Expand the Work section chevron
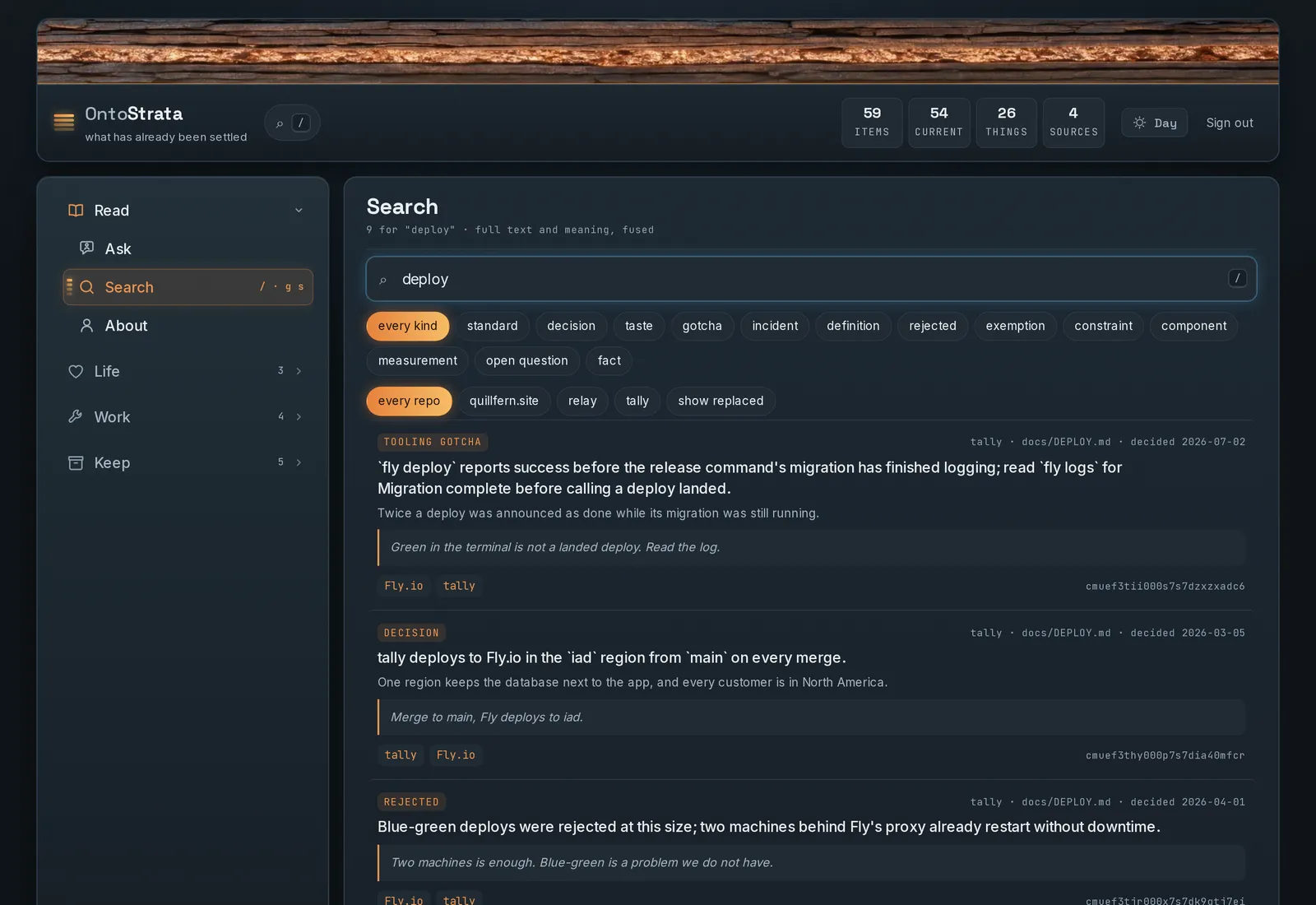Viewport: 1316px width, 905px height. (299, 417)
